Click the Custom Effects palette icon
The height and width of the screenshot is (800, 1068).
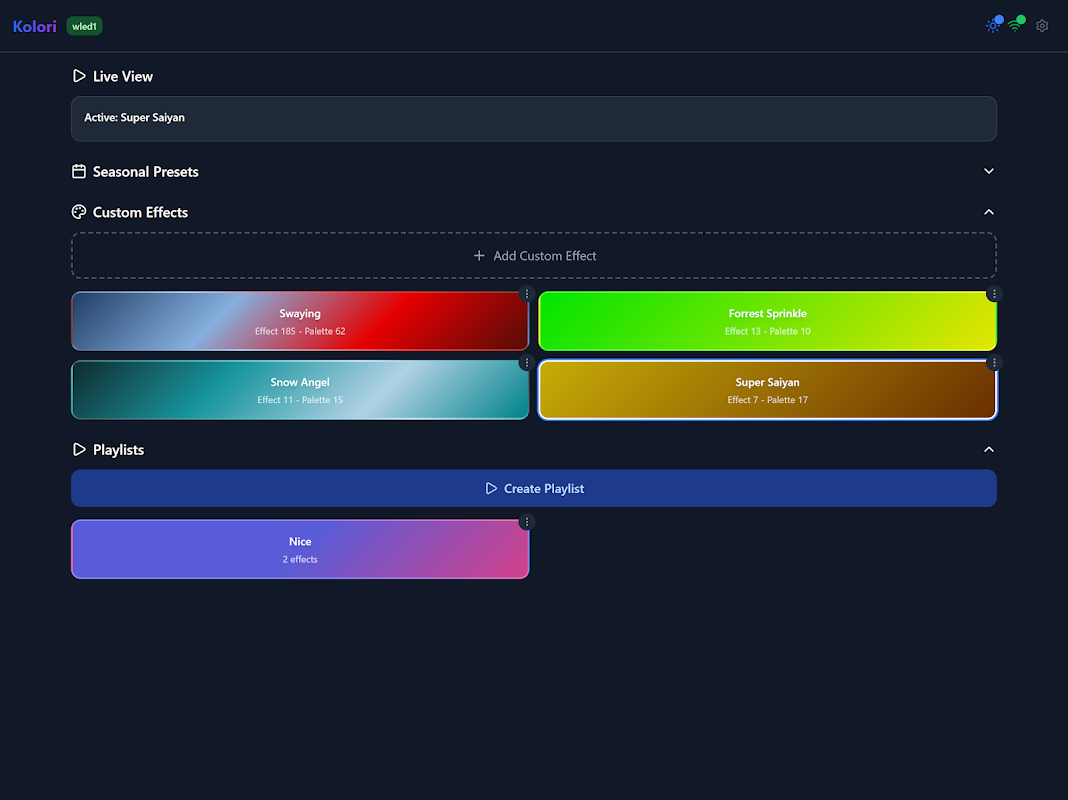click(x=79, y=212)
